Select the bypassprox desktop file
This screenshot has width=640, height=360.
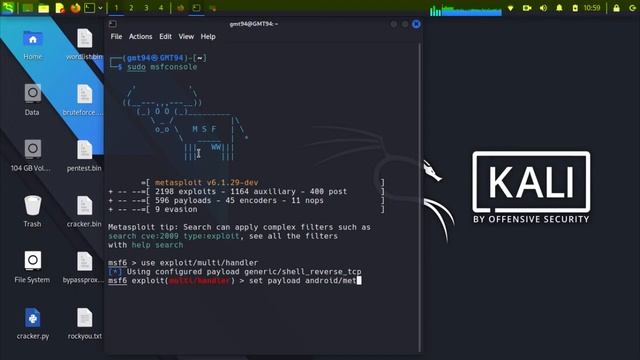[x=84, y=267]
